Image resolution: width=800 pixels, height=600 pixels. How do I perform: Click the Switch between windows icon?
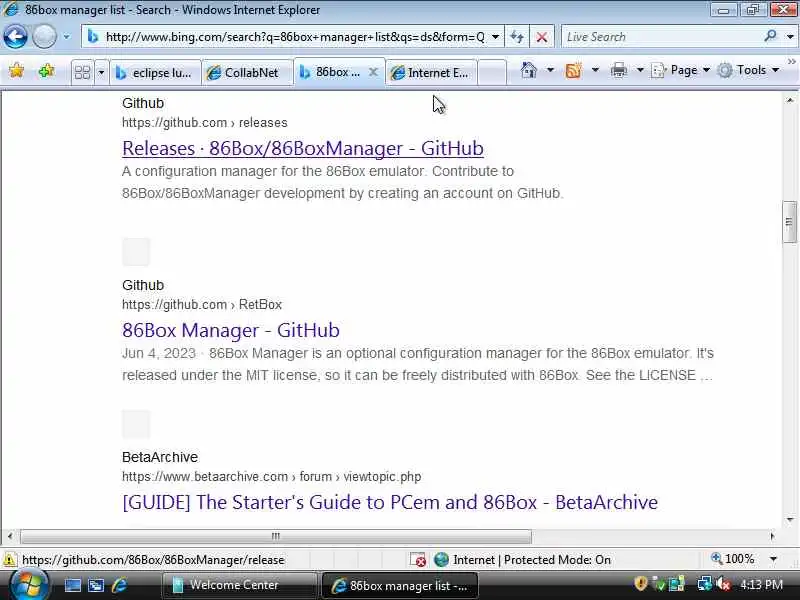point(96,585)
